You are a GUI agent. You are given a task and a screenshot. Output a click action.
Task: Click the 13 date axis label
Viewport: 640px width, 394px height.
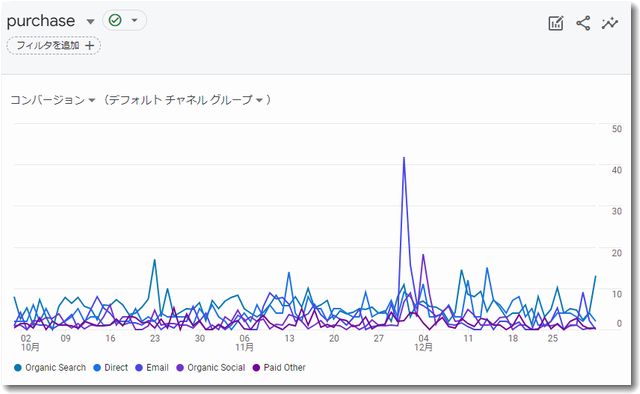coord(289,338)
